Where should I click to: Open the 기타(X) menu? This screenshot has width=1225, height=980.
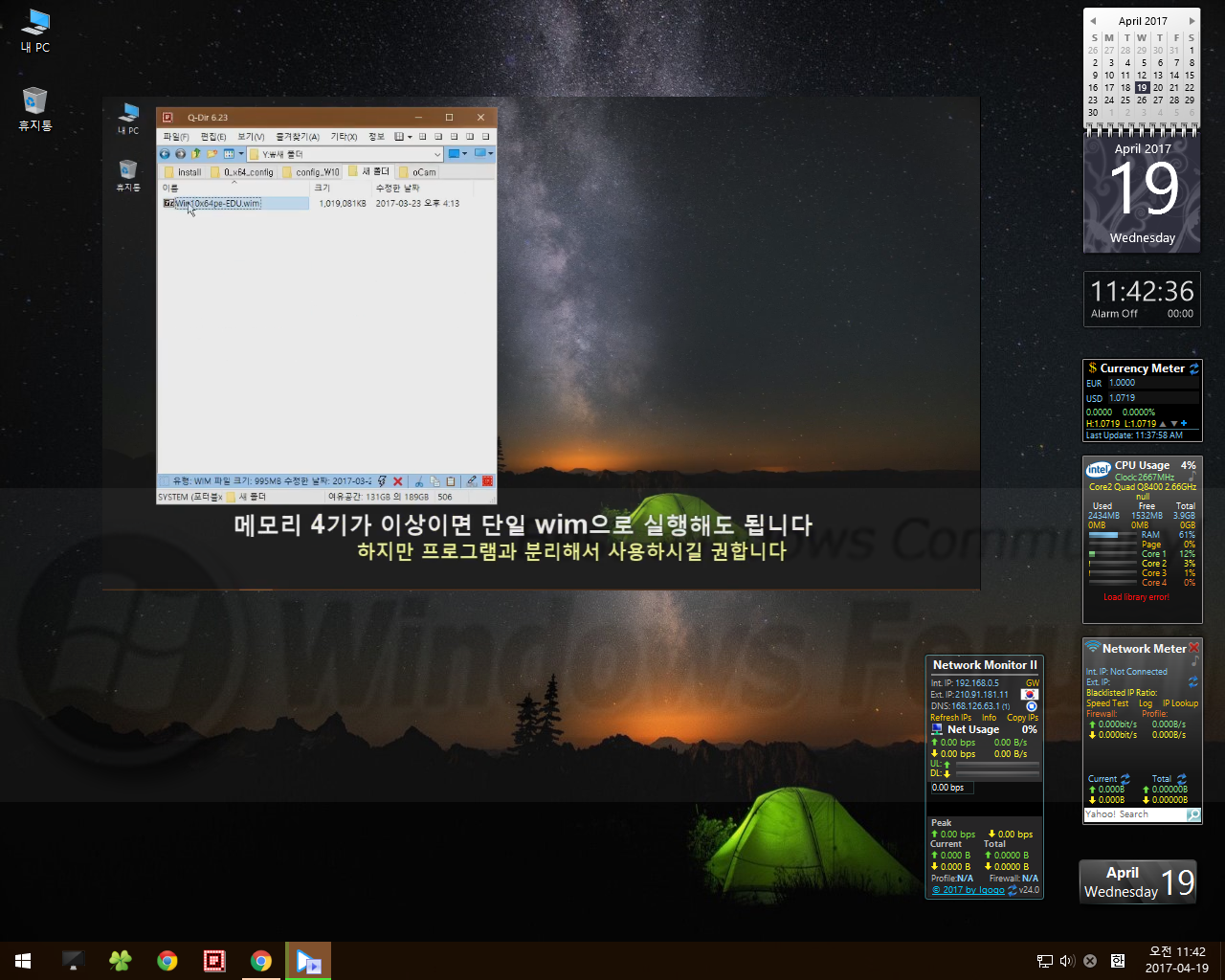pyautogui.click(x=344, y=137)
